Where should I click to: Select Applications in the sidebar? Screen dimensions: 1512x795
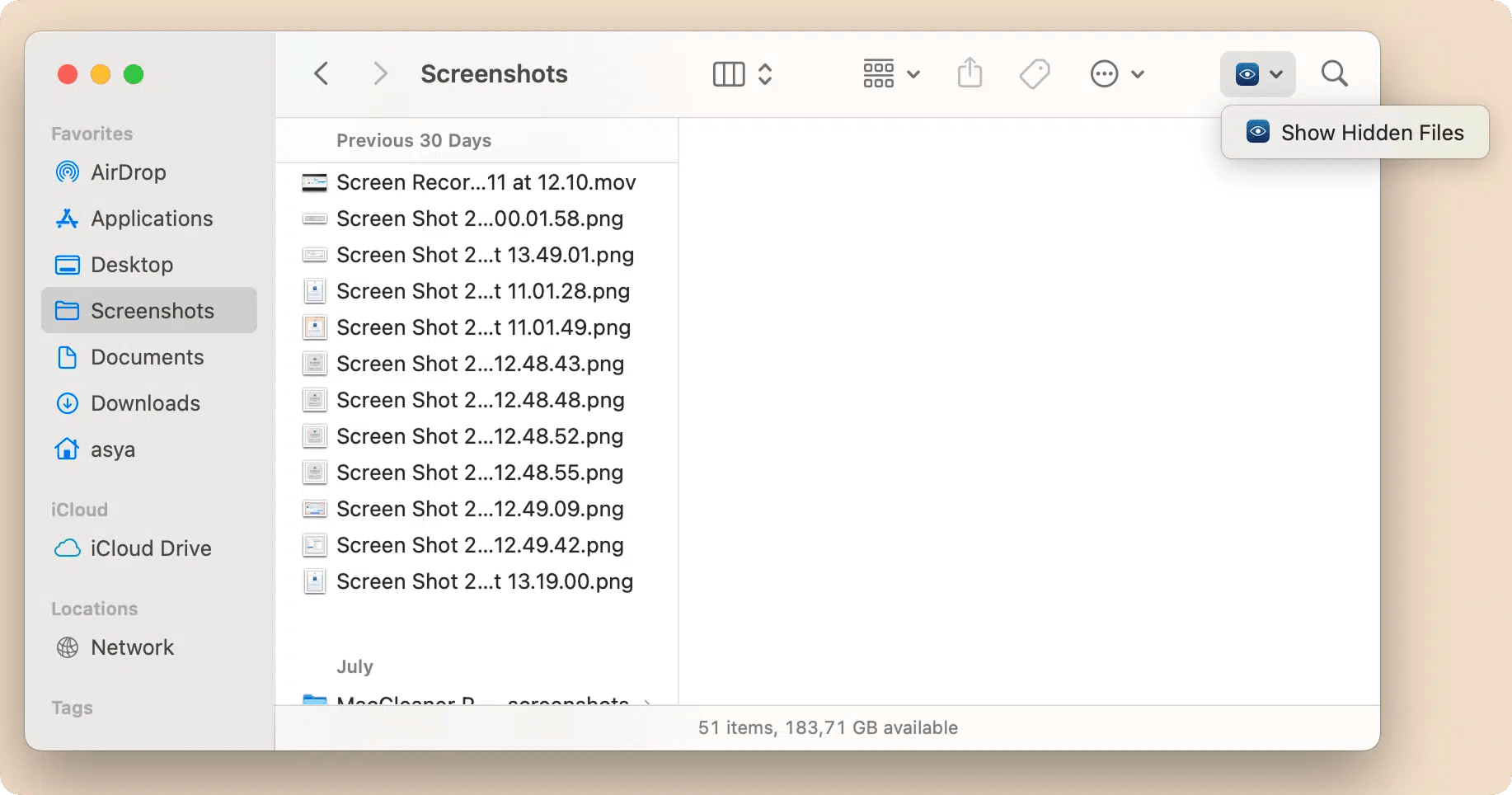[151, 219]
